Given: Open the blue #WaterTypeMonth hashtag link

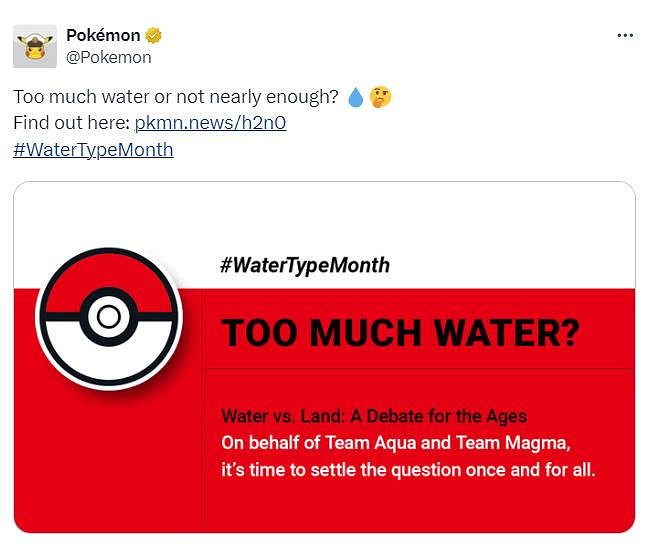Looking at the screenshot, I should (x=93, y=149).
